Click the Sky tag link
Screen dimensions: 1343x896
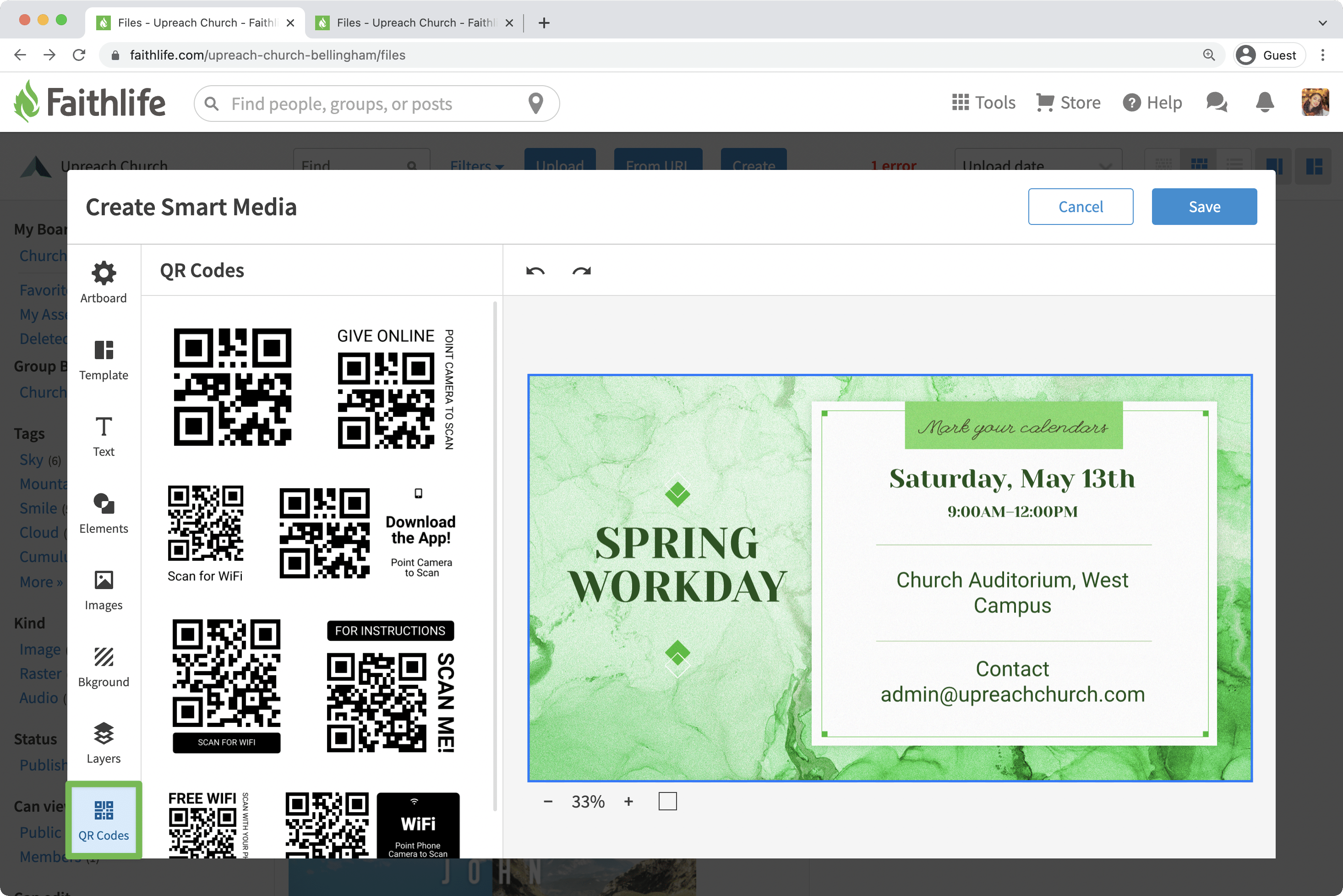point(32,459)
